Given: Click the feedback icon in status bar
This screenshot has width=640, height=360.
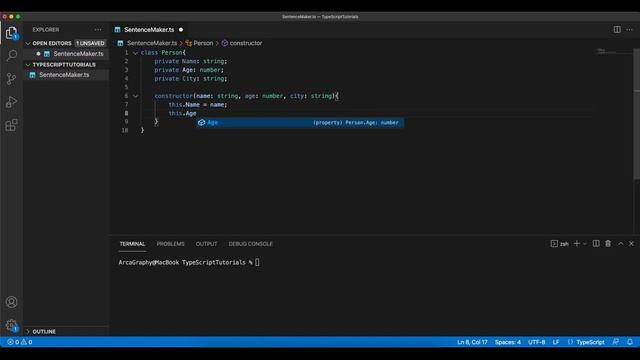Looking at the screenshot, I should click(616, 342).
